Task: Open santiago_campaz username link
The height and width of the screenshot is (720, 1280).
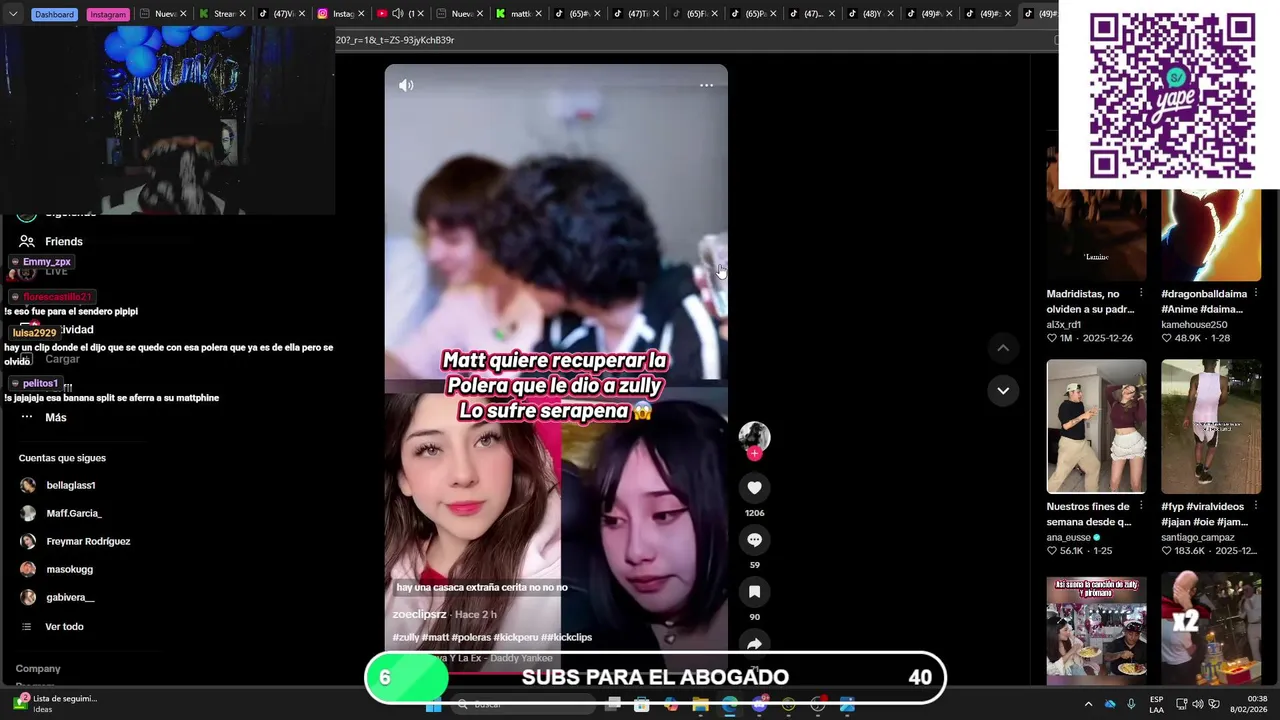Action: pyautogui.click(x=1198, y=537)
